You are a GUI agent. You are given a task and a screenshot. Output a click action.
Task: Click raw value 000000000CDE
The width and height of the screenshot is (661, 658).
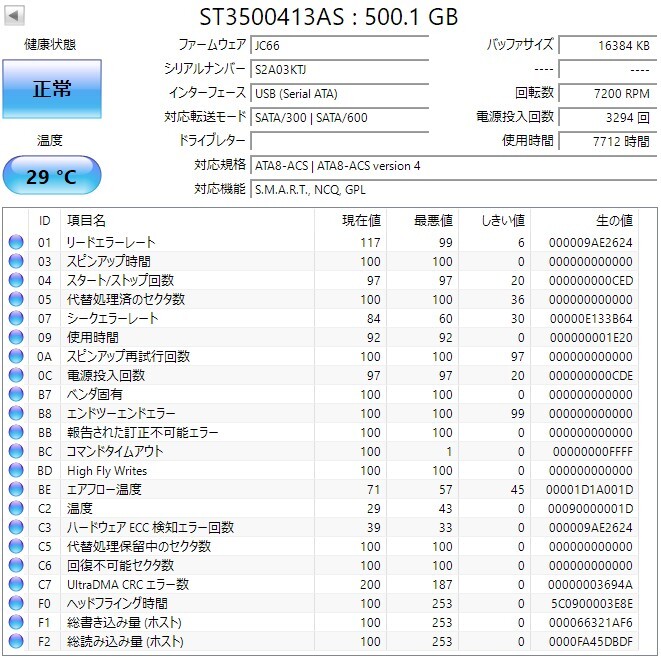click(591, 375)
